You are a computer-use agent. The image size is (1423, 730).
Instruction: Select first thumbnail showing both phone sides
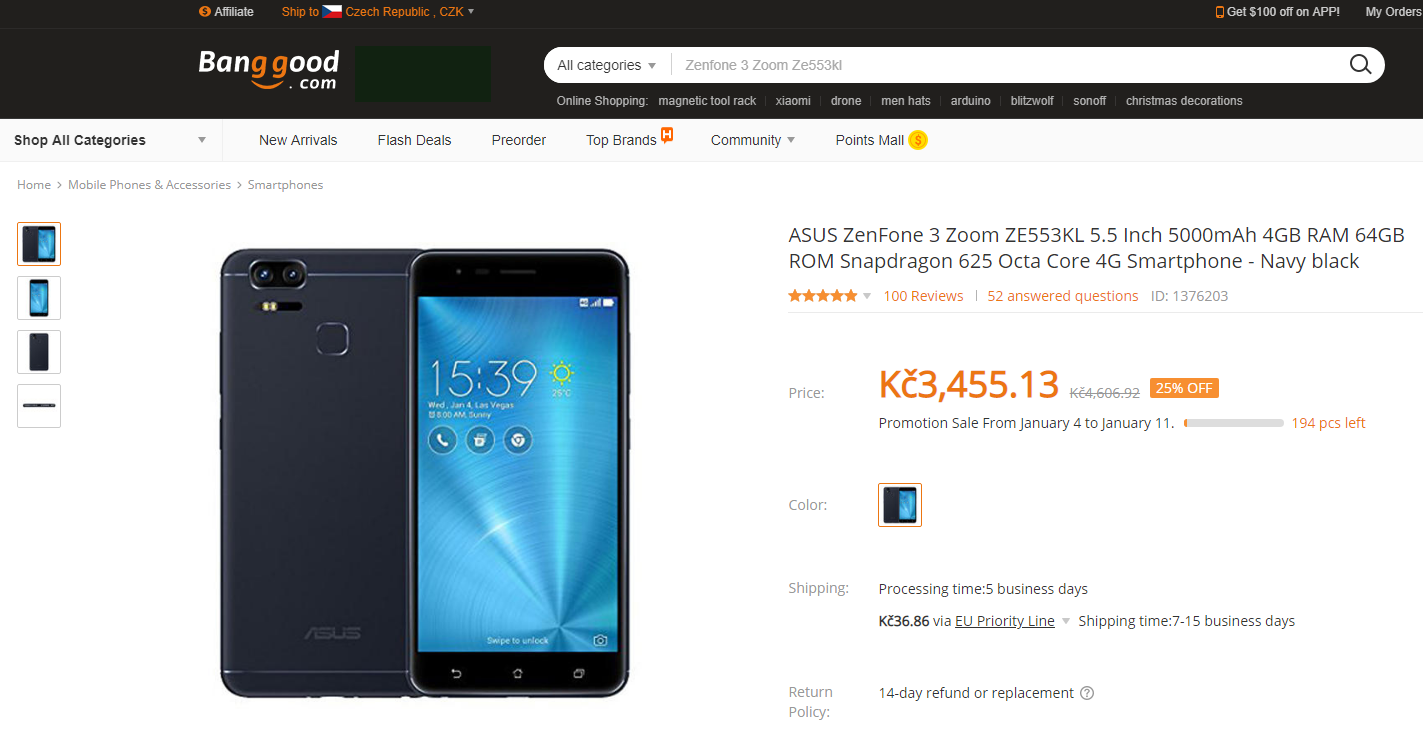point(39,244)
